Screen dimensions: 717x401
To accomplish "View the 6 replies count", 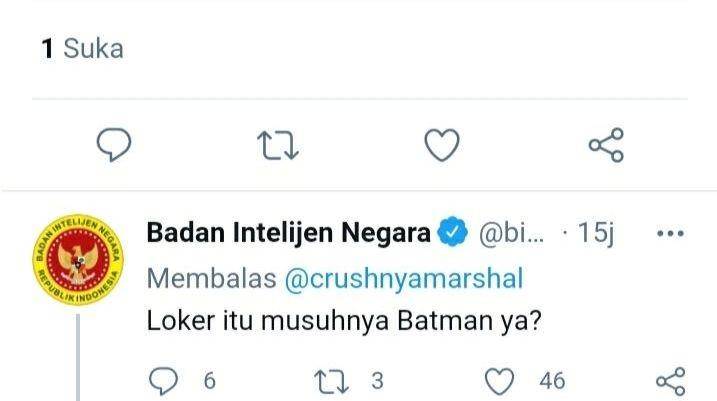I will click(209, 381).
